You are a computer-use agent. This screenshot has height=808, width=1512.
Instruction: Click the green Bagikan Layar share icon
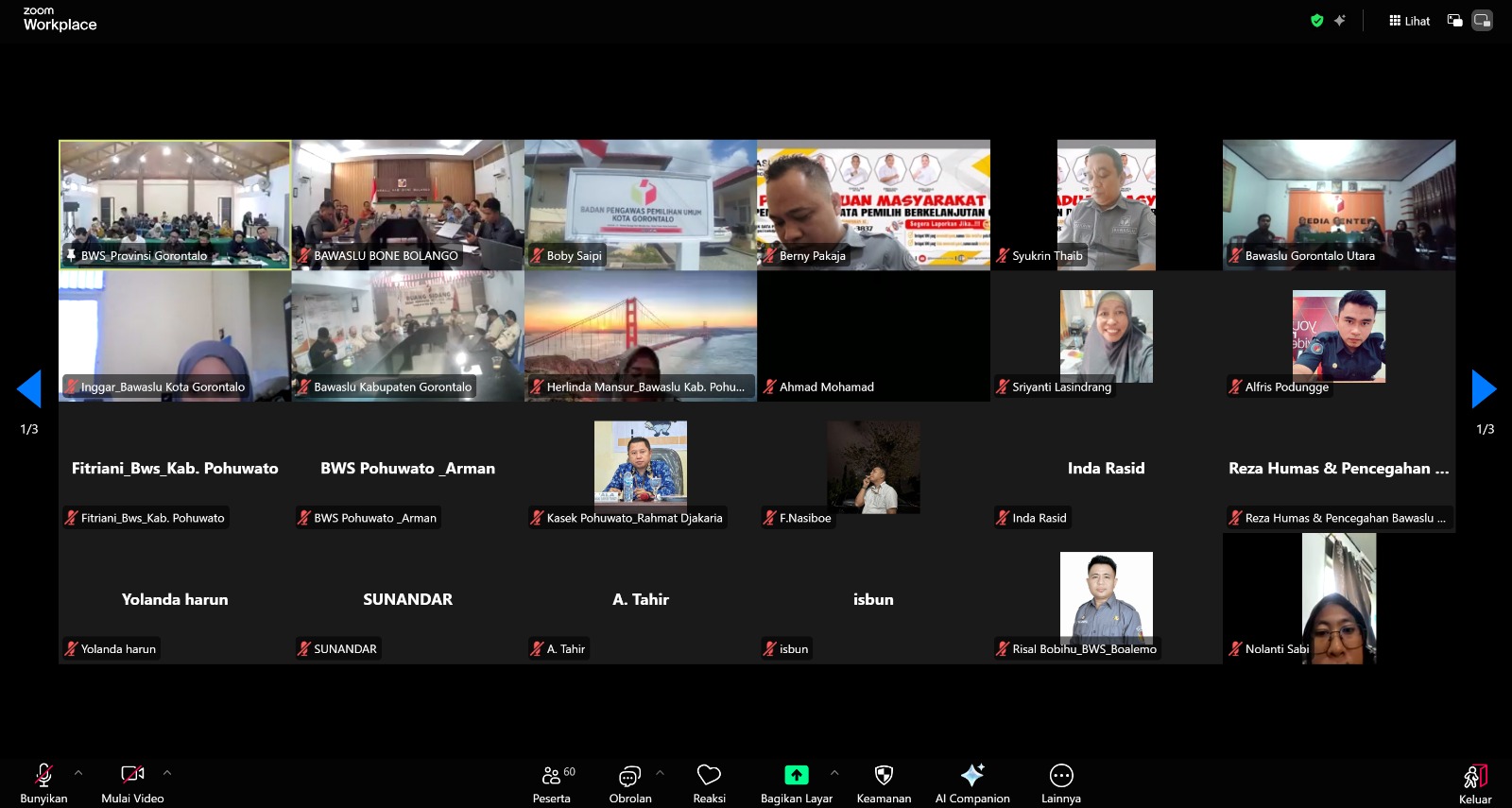point(797,775)
